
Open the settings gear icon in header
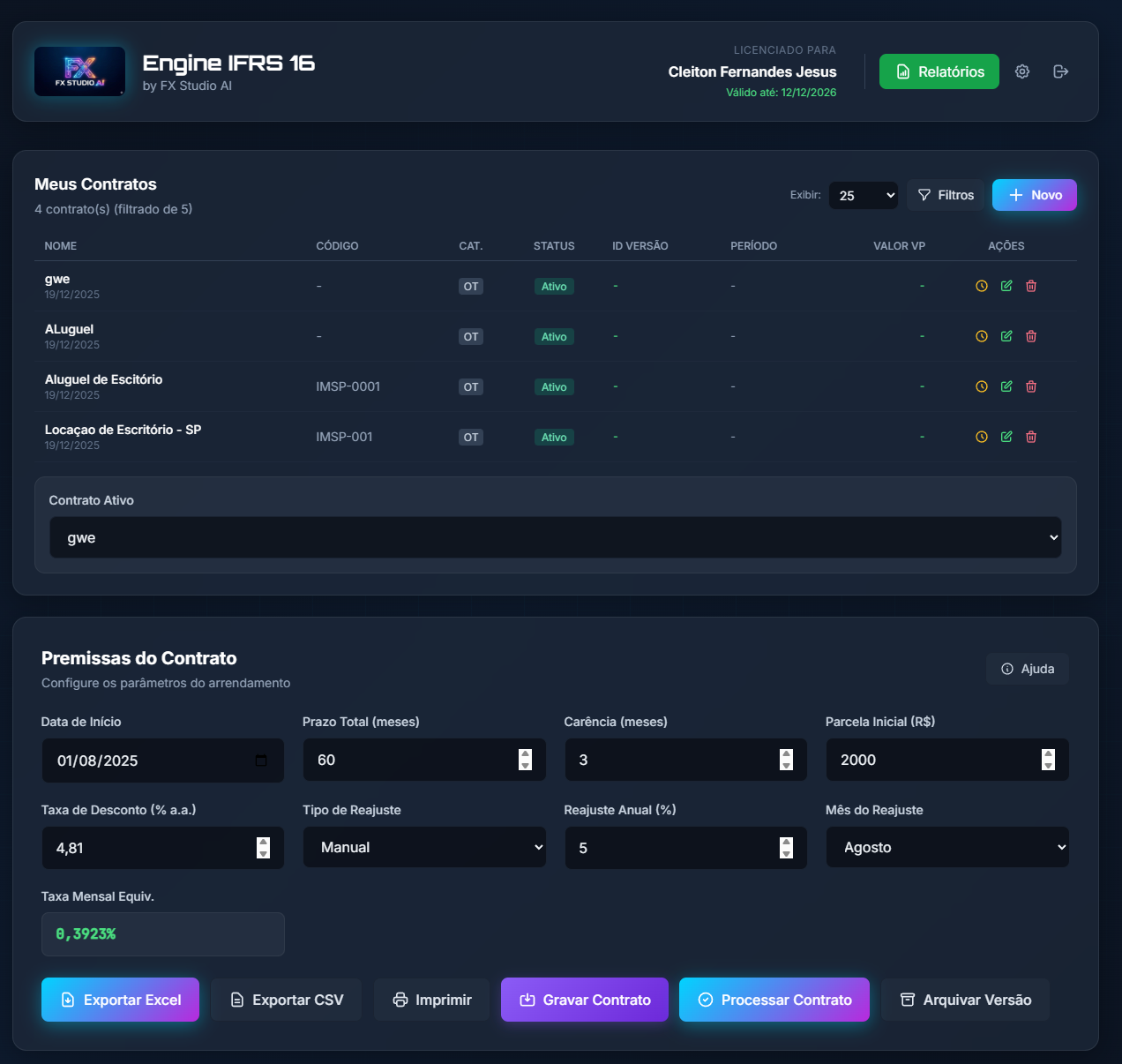click(x=1022, y=71)
